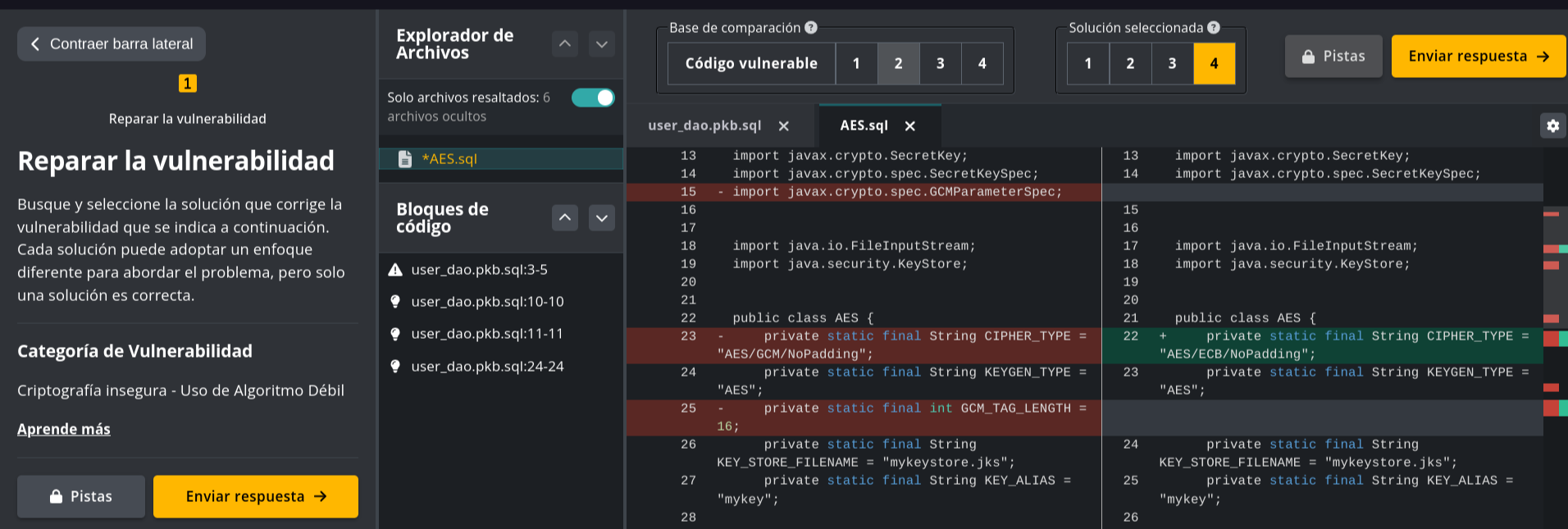The width and height of the screenshot is (1568, 529).
Task: Select removed line 15 GCMParameterSpec import
Action: click(864, 192)
